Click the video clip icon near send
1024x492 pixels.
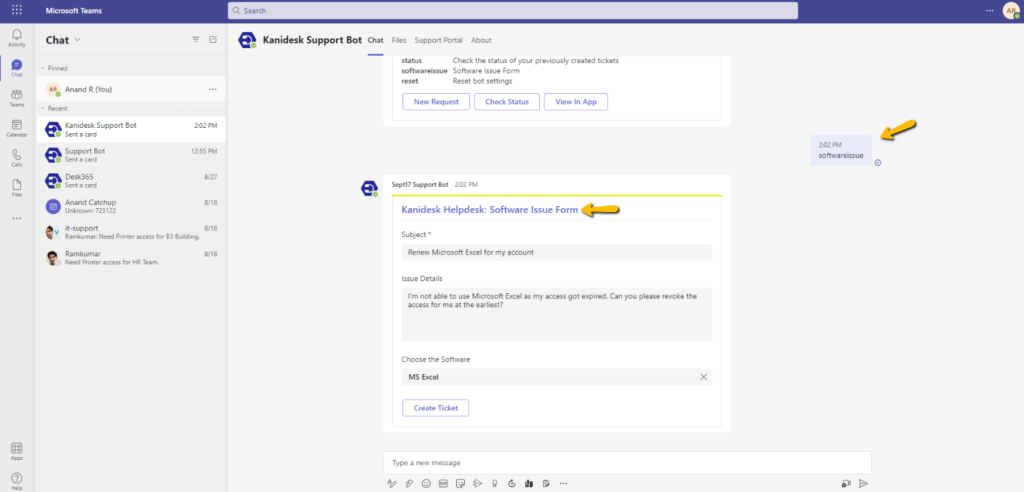846,484
